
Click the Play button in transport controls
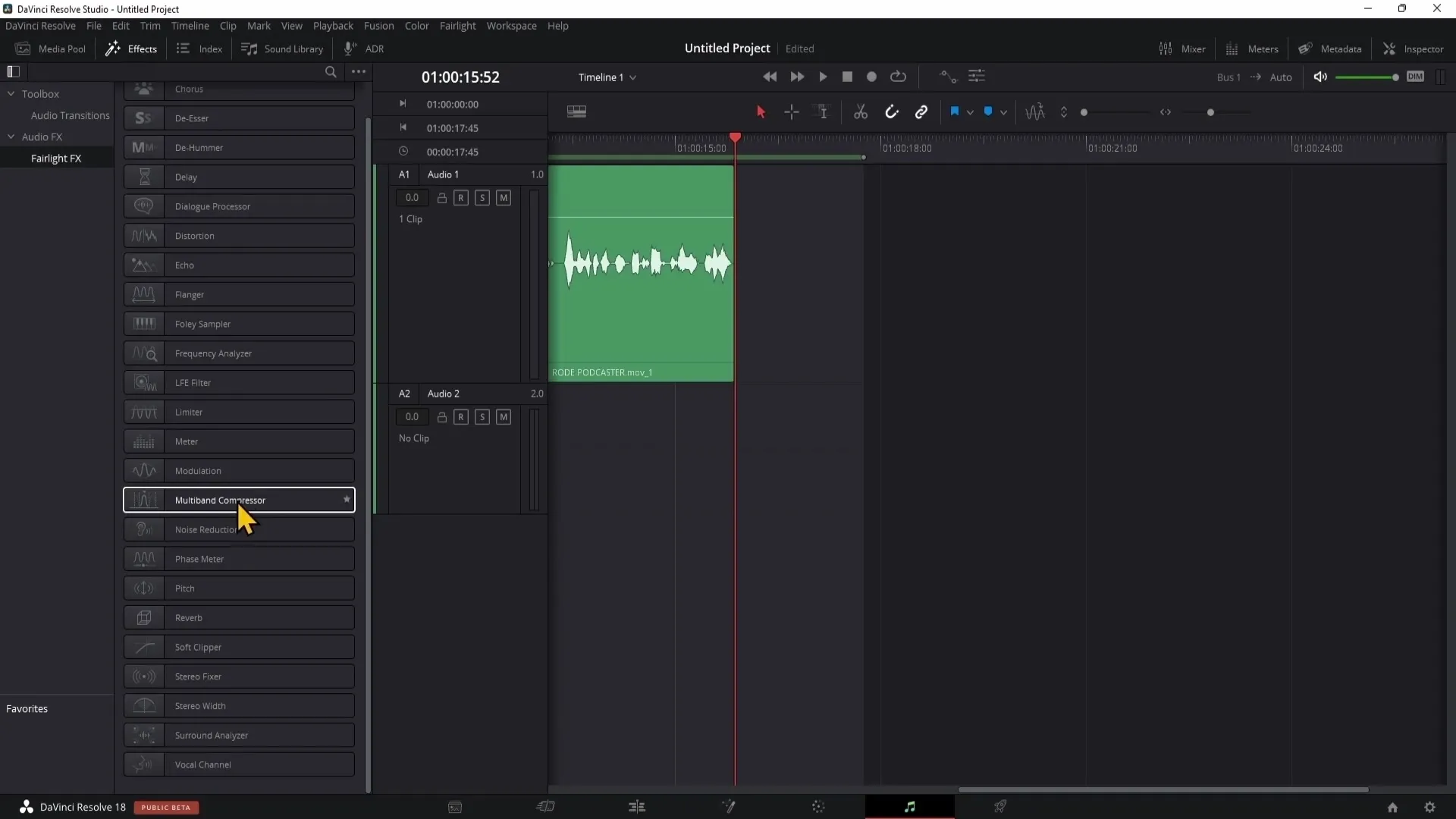click(x=822, y=77)
